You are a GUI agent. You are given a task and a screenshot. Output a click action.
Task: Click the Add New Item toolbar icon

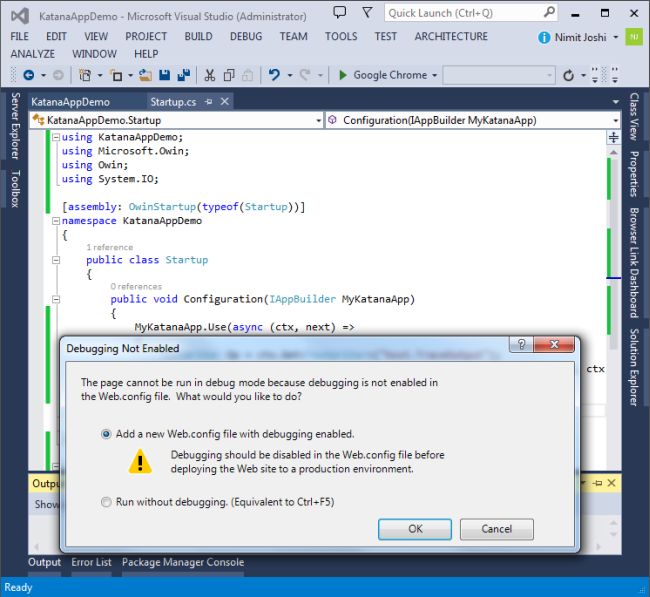116,75
